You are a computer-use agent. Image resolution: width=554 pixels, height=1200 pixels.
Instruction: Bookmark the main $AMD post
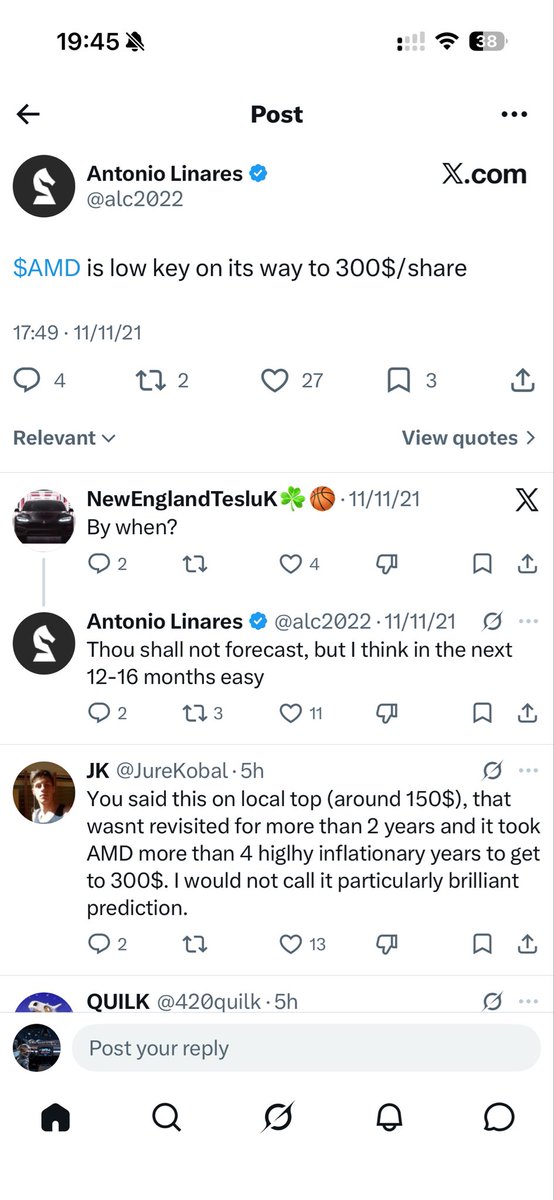point(409,380)
